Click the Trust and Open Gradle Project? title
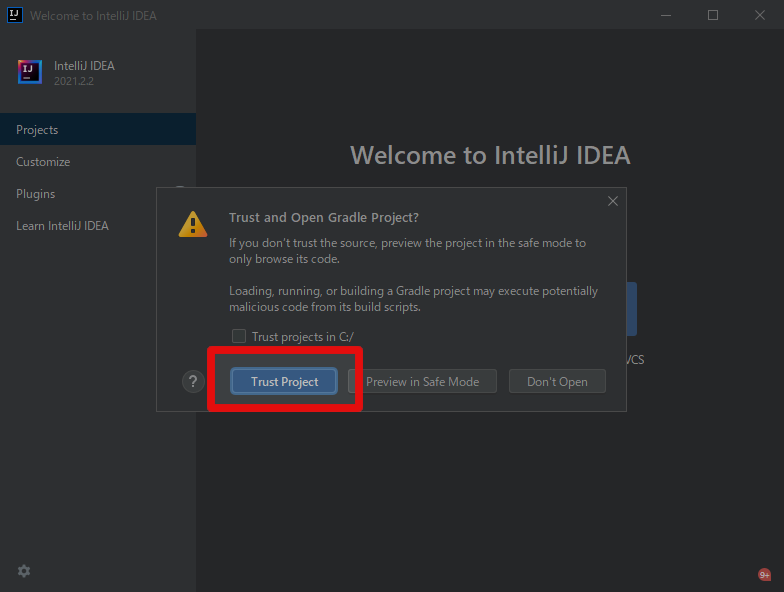 point(324,218)
